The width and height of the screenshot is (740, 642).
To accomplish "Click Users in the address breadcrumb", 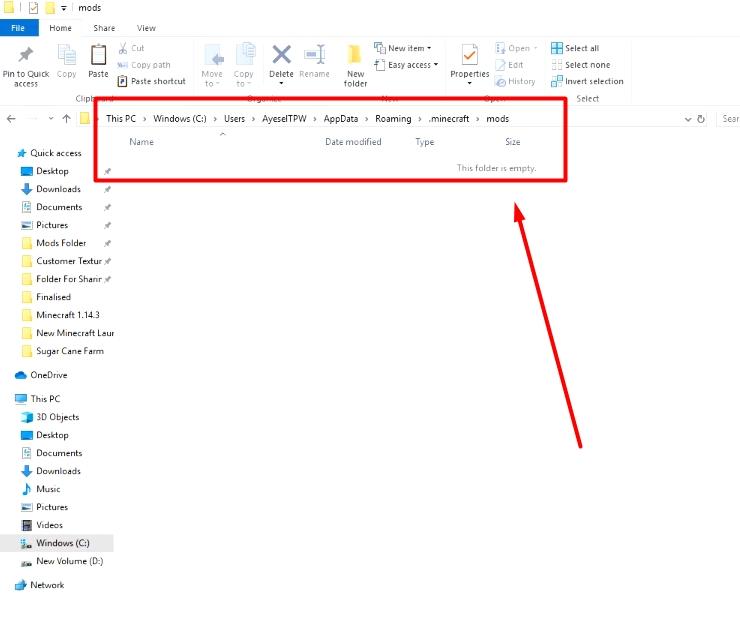I will point(235,119).
